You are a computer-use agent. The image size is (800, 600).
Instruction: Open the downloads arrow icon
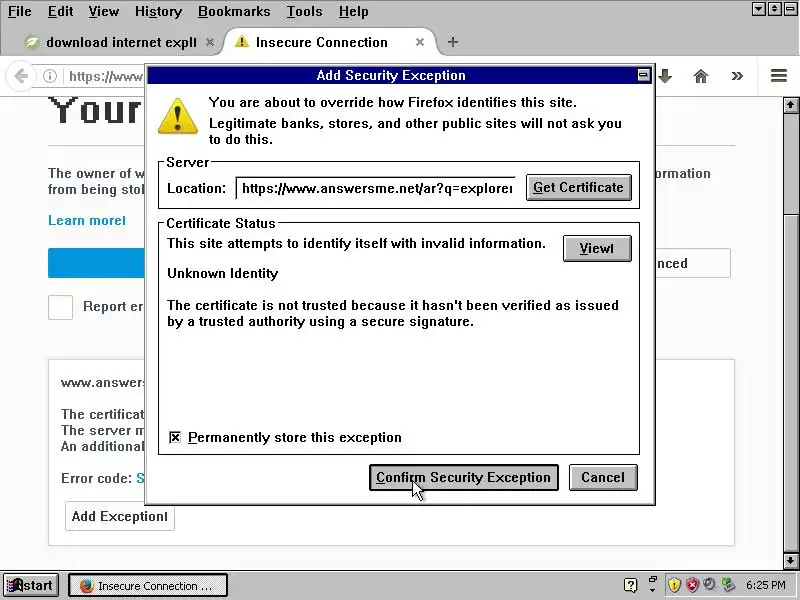665,76
